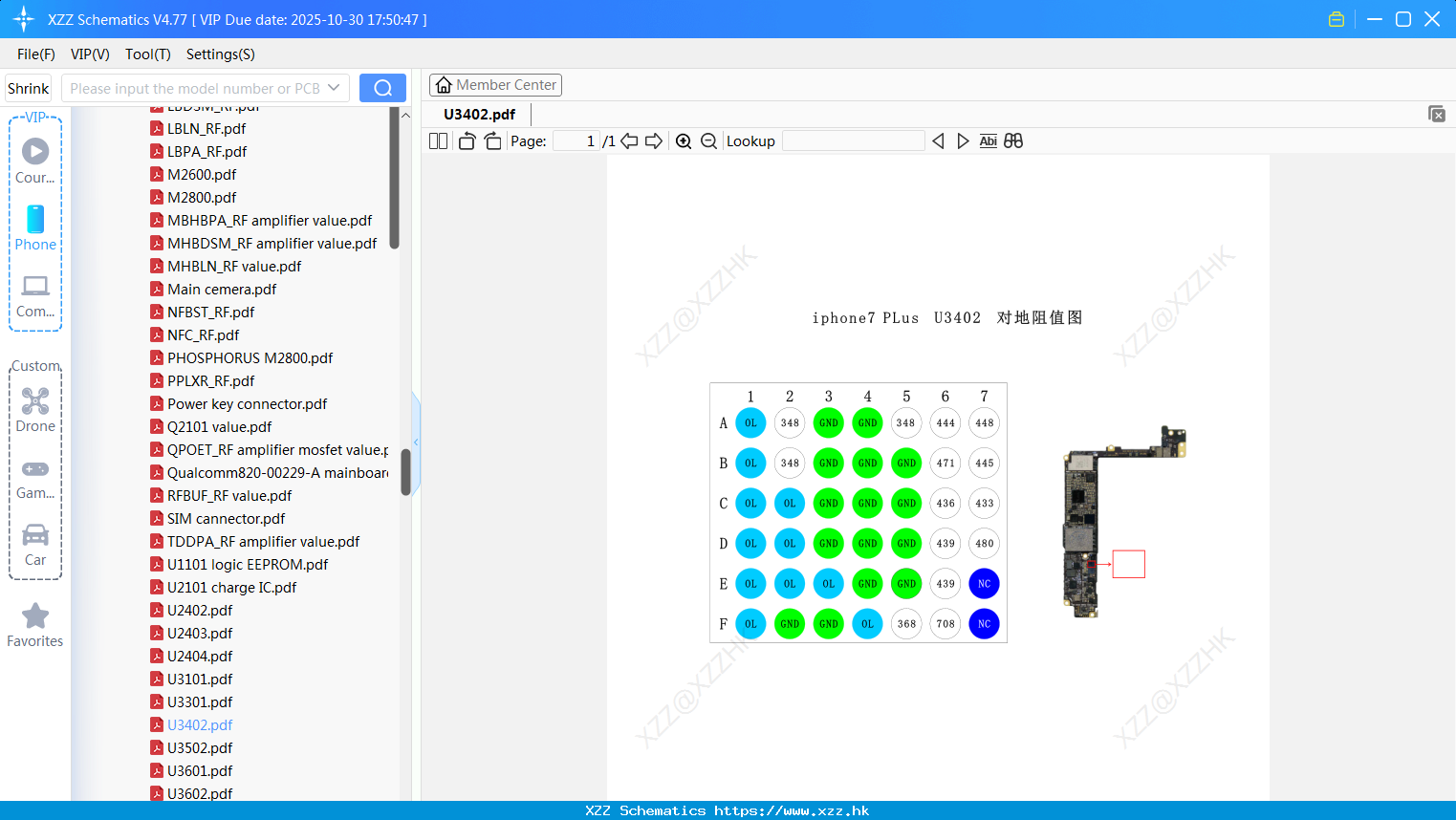Zoom in on the PDF
Viewport: 1456px width, 820px height.
[684, 141]
